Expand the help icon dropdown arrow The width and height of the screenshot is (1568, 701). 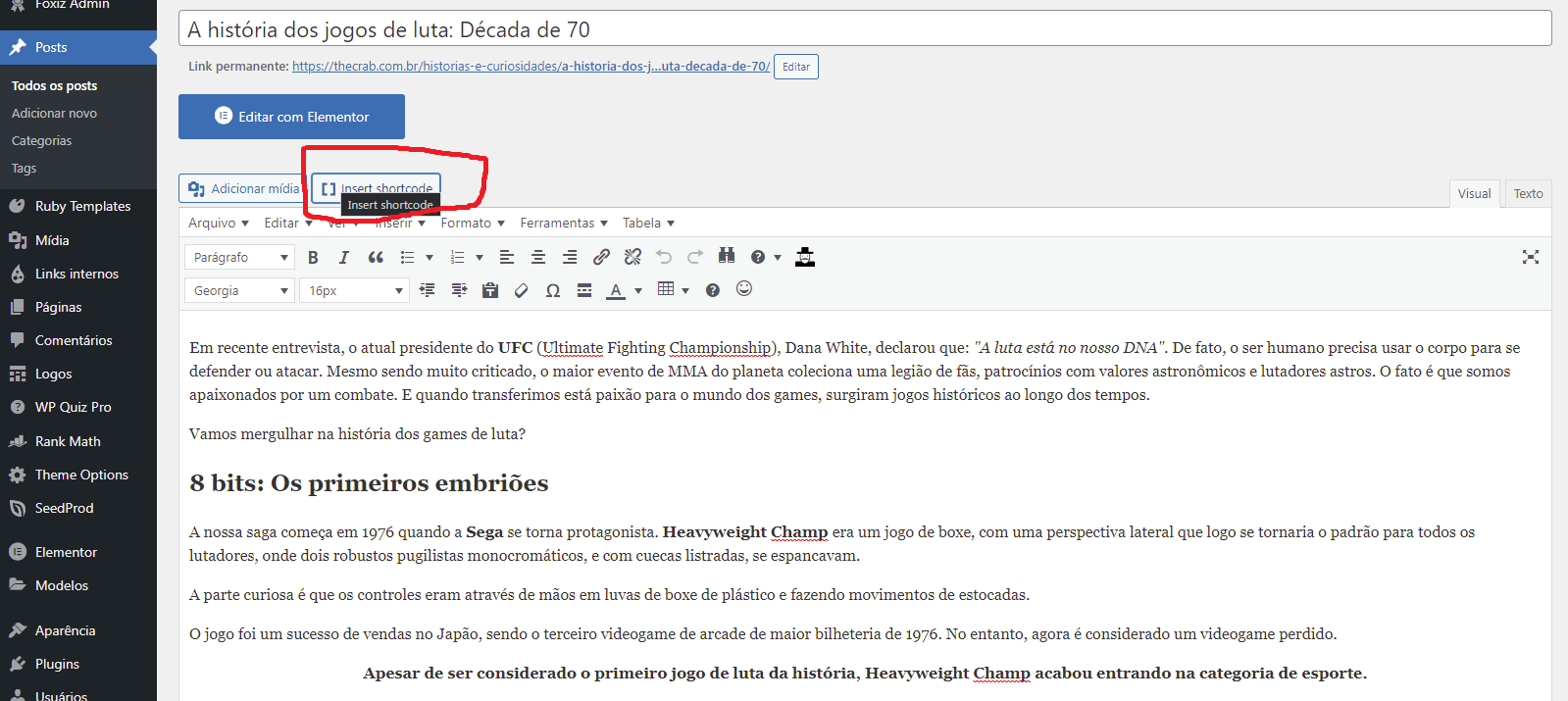778,258
